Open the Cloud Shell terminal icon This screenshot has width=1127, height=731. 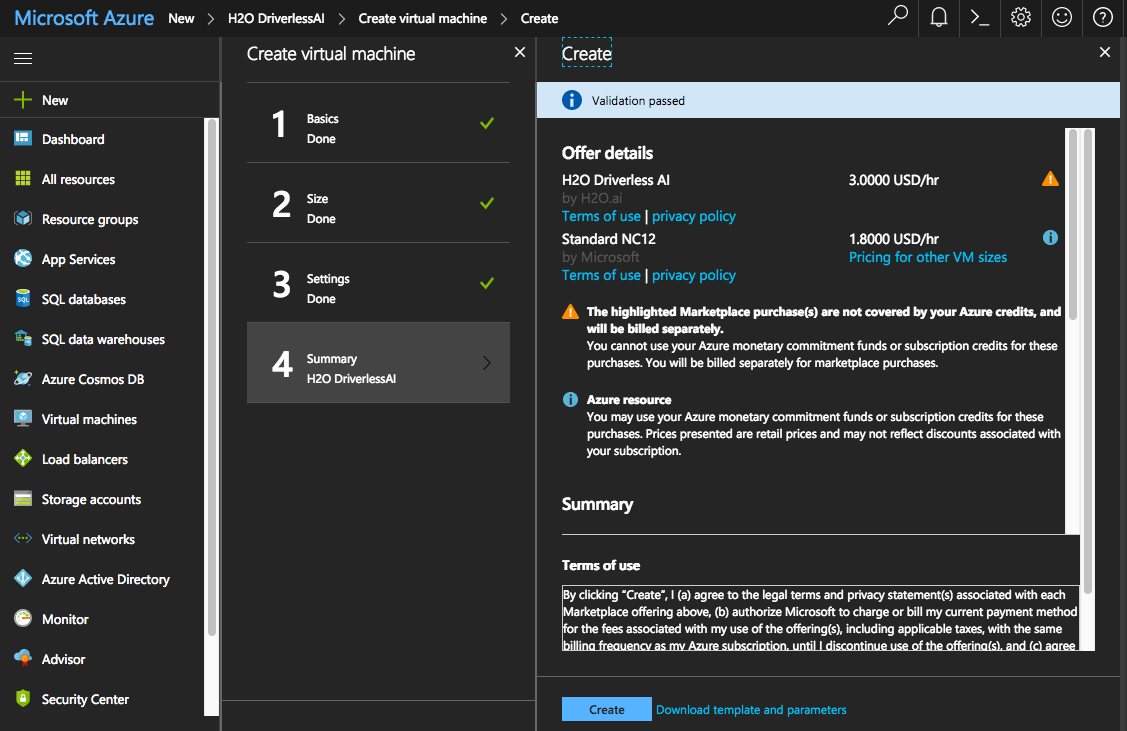979,18
